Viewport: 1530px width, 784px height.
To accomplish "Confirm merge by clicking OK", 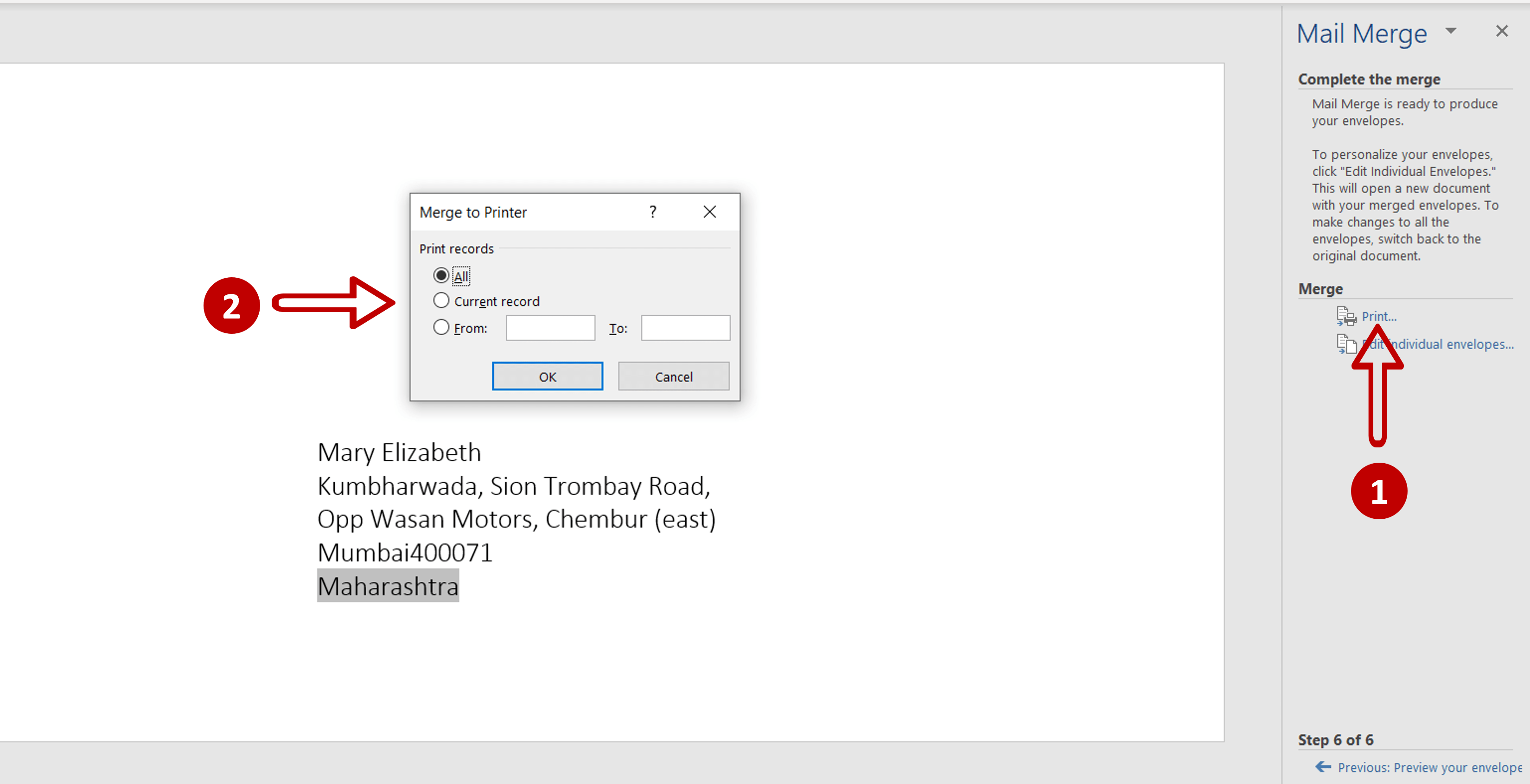I will [x=547, y=376].
